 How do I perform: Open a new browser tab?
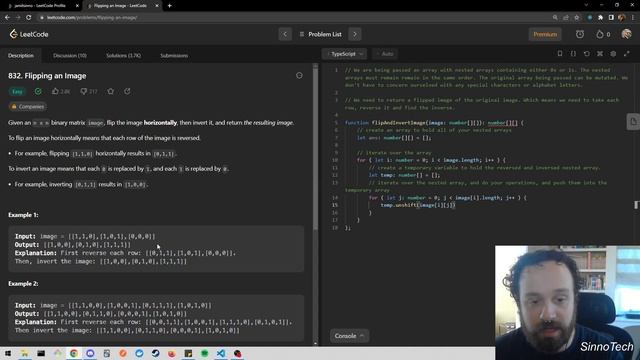tap(169, 6)
